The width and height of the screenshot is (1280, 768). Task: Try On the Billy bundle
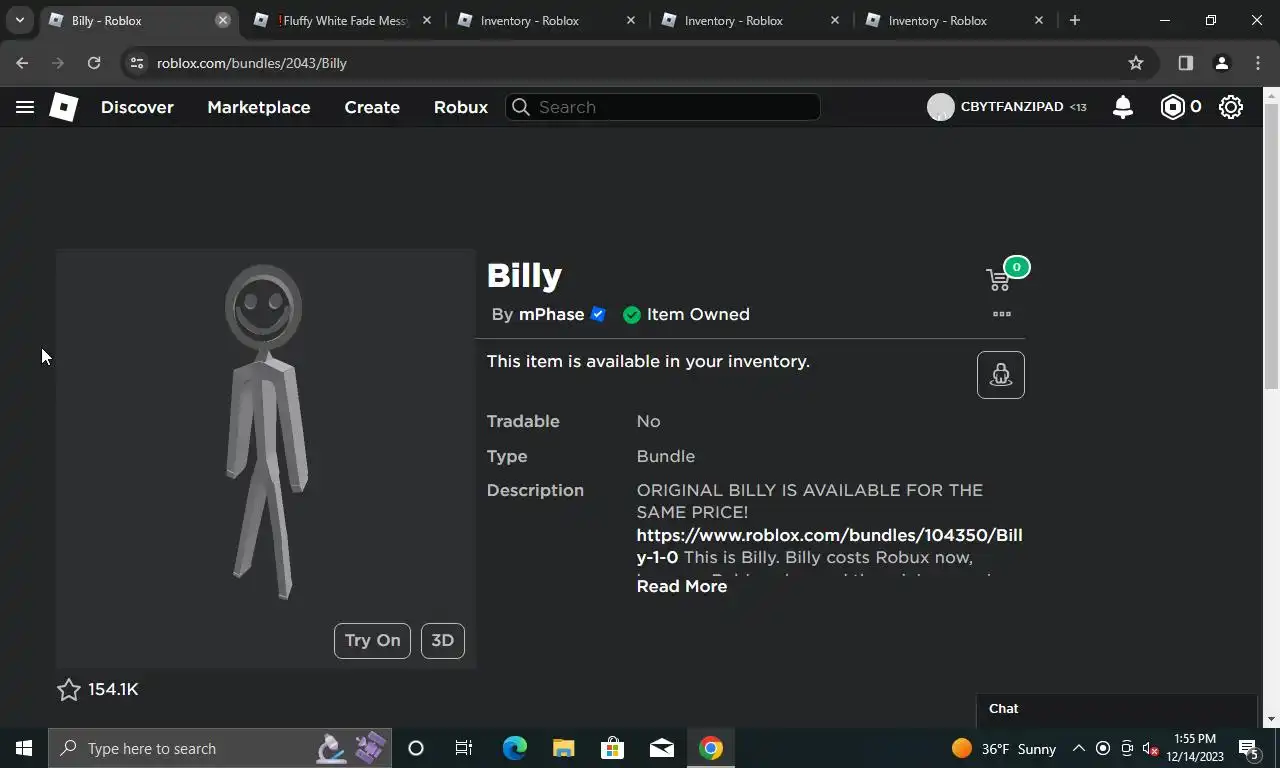coord(372,641)
